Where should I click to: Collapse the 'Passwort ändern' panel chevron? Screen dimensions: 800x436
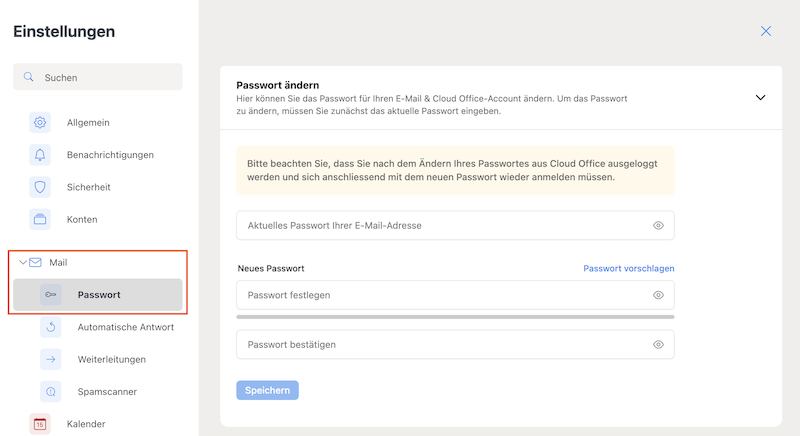(760, 97)
